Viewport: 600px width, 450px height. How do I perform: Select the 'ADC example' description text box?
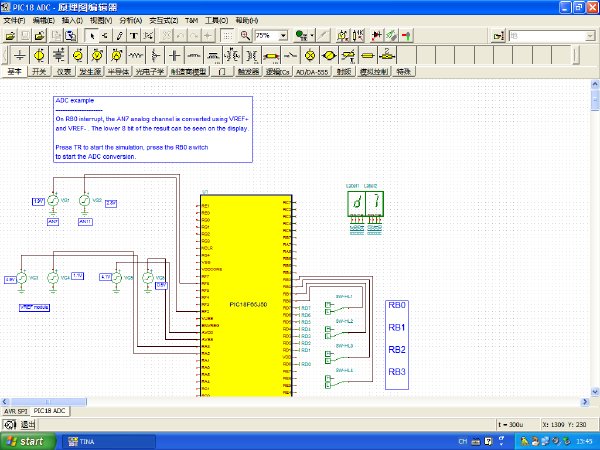(x=153, y=129)
